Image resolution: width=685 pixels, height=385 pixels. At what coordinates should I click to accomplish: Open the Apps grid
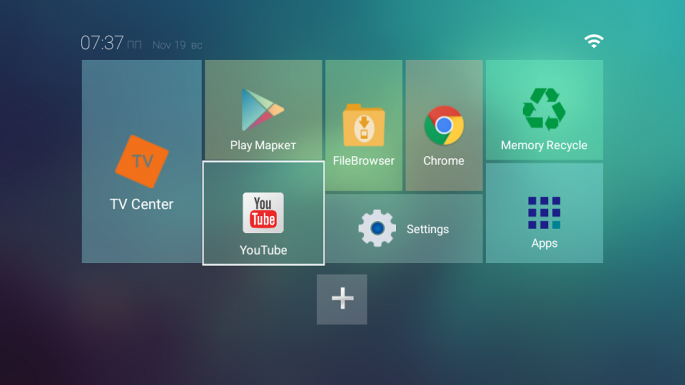tap(544, 213)
